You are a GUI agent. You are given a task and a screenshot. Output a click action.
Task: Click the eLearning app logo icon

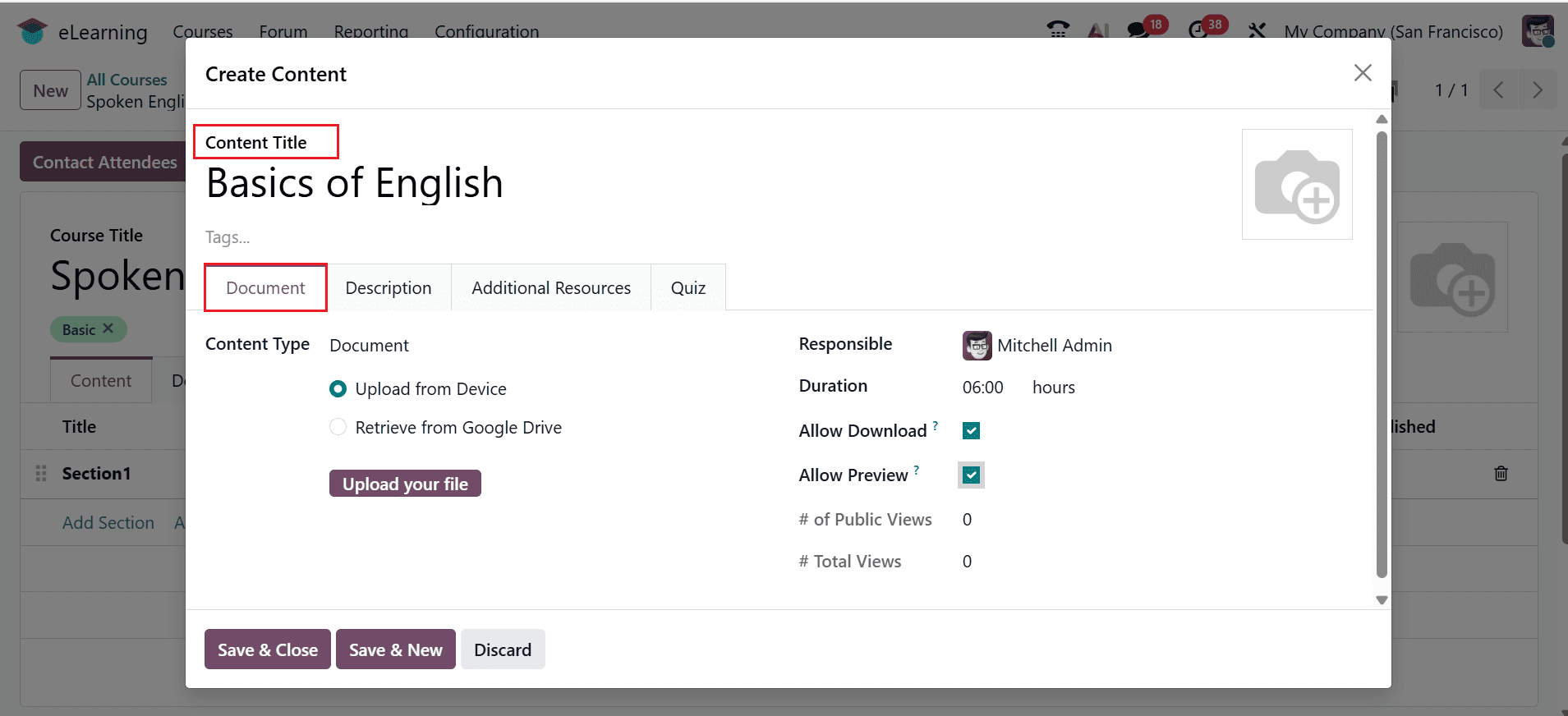coord(32,31)
